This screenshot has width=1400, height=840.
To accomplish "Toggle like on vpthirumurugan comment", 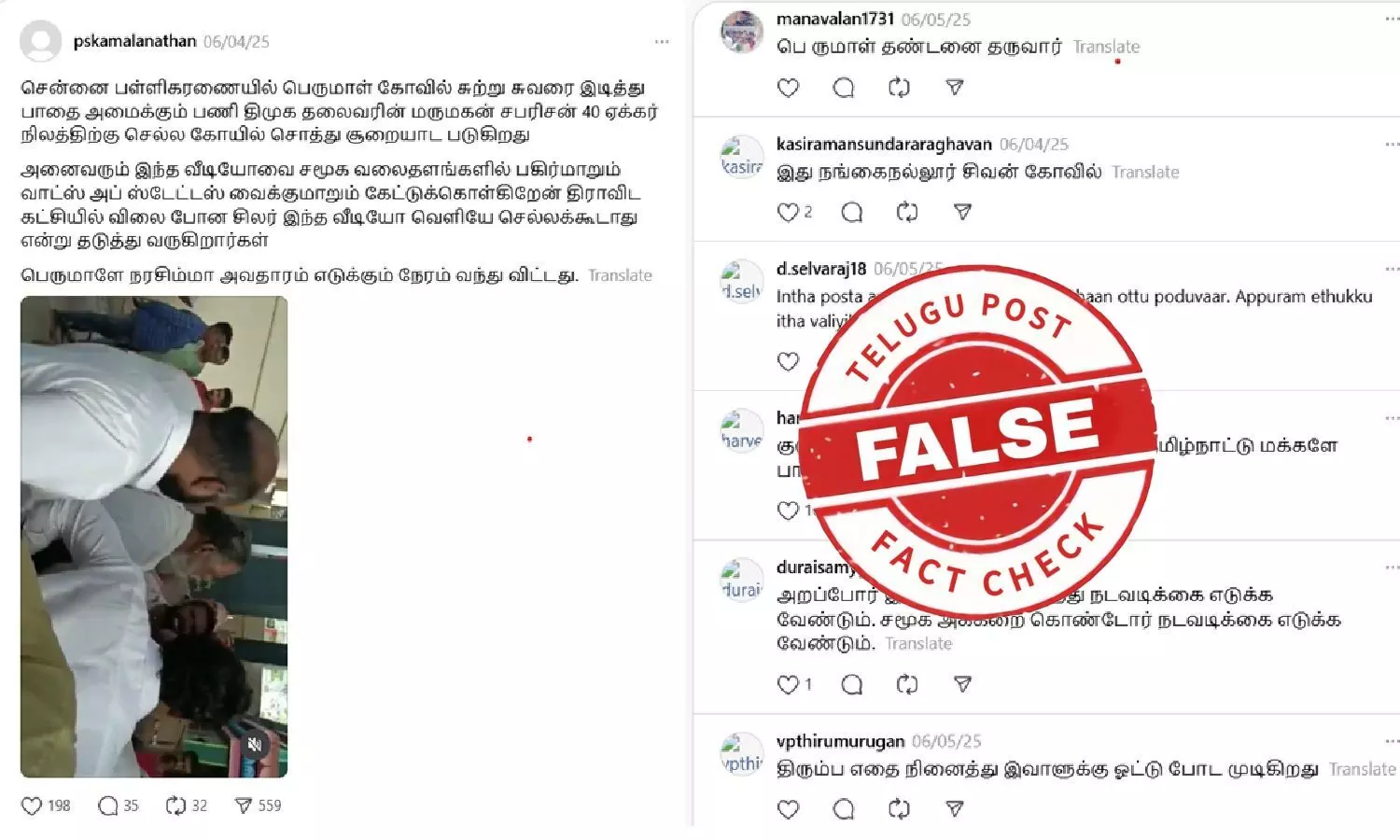I will pyautogui.click(x=789, y=809).
